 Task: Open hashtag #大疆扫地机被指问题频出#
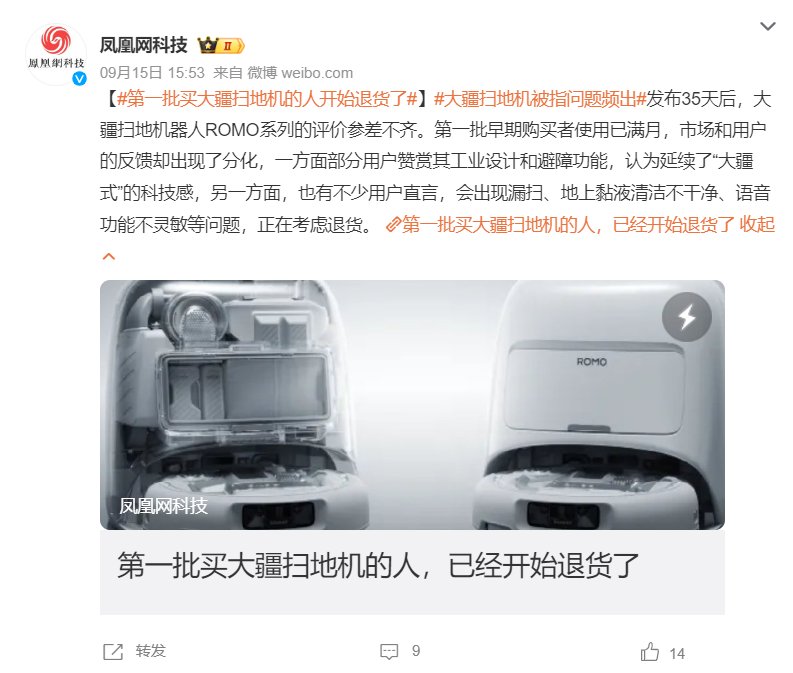point(540,99)
